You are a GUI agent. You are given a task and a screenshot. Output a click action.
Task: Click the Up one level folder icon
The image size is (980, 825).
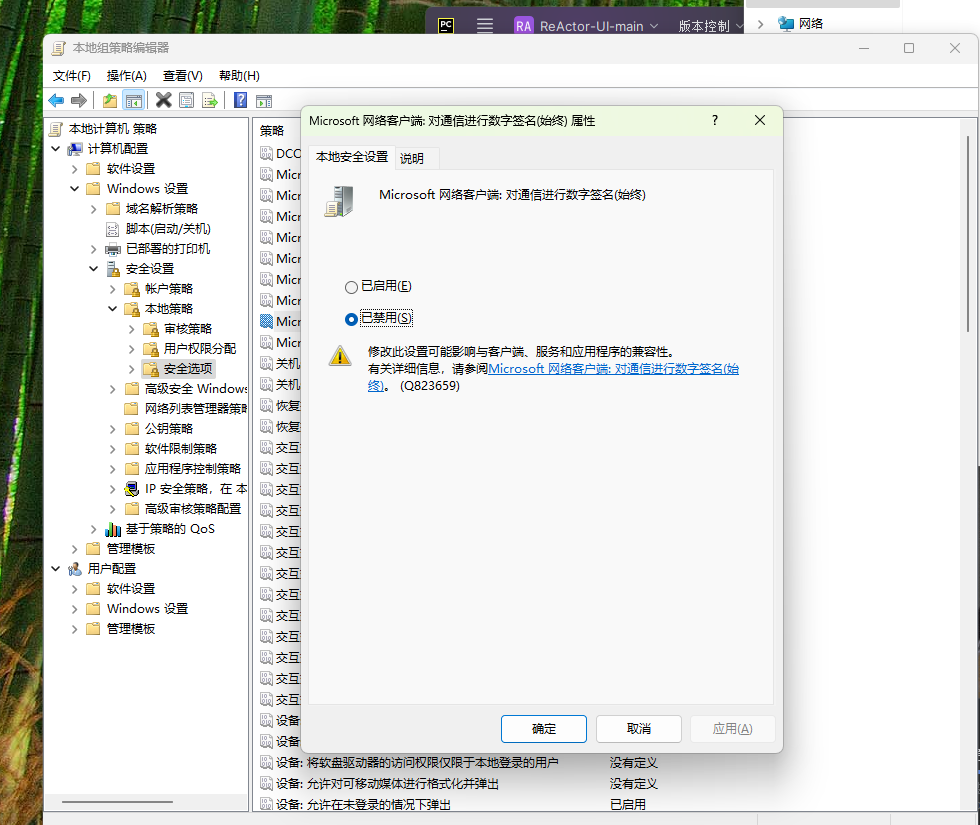(x=110, y=100)
